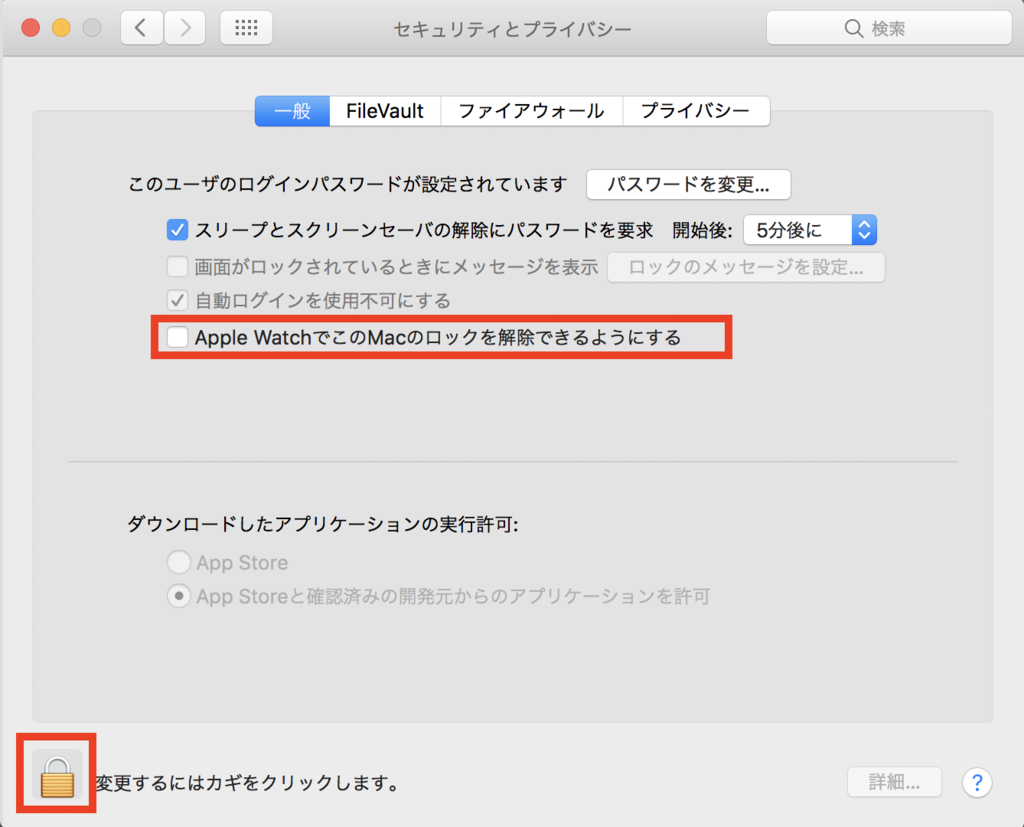This screenshot has width=1024, height=827.
Task: Click ロックのメッセージを設定 button
Action: [x=746, y=267]
